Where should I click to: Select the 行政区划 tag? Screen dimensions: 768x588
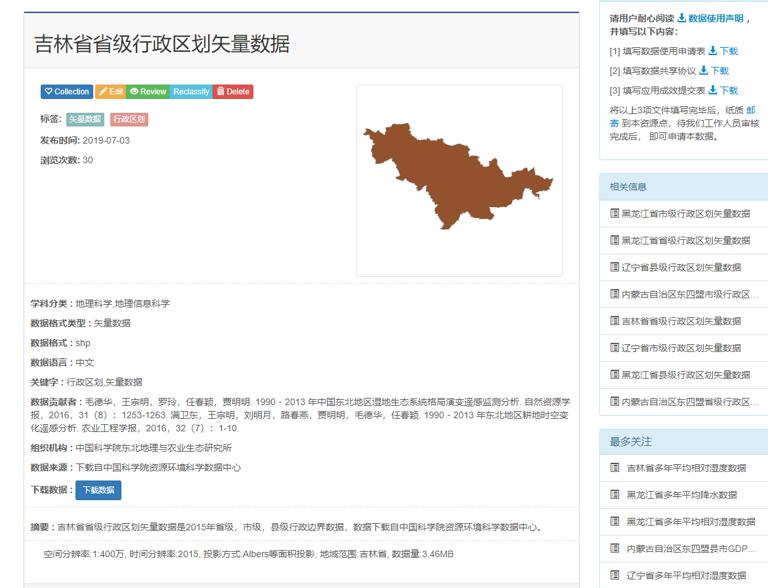coord(129,119)
